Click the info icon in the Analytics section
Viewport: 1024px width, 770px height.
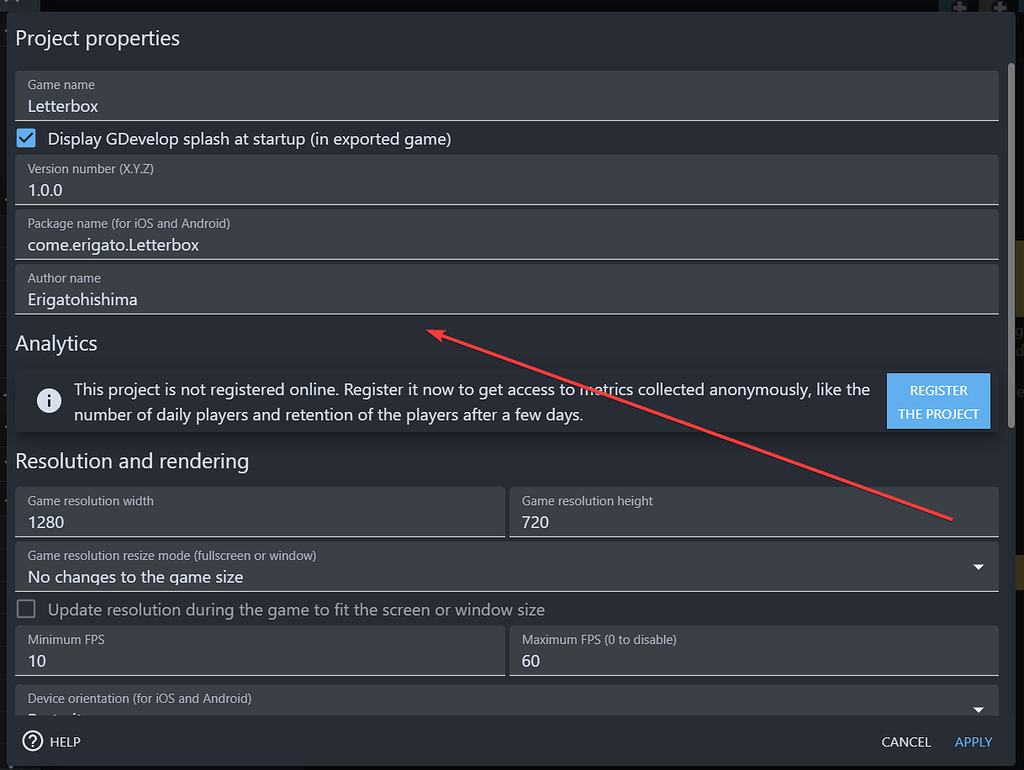point(49,401)
